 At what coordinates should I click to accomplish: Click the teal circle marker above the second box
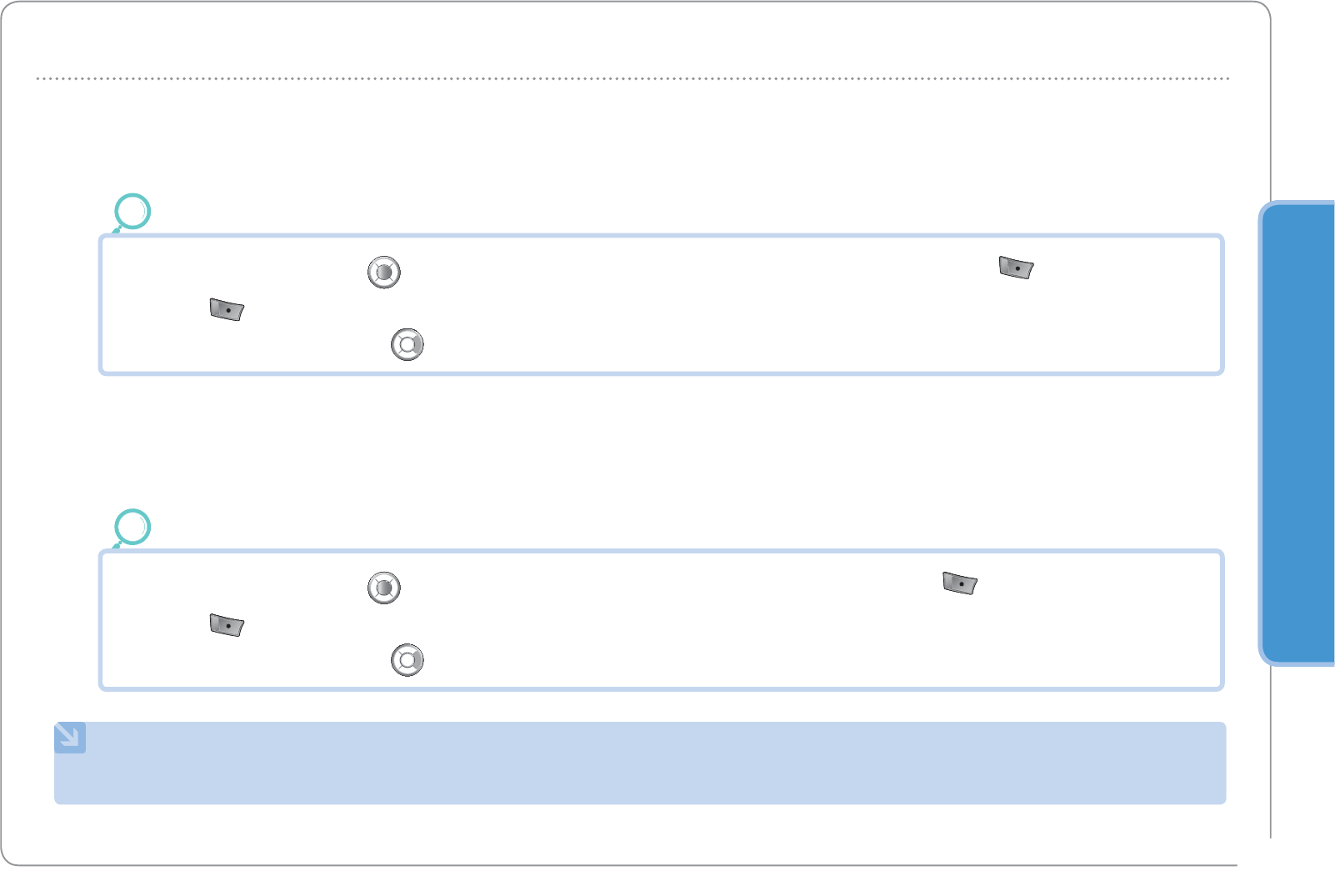coord(132,527)
